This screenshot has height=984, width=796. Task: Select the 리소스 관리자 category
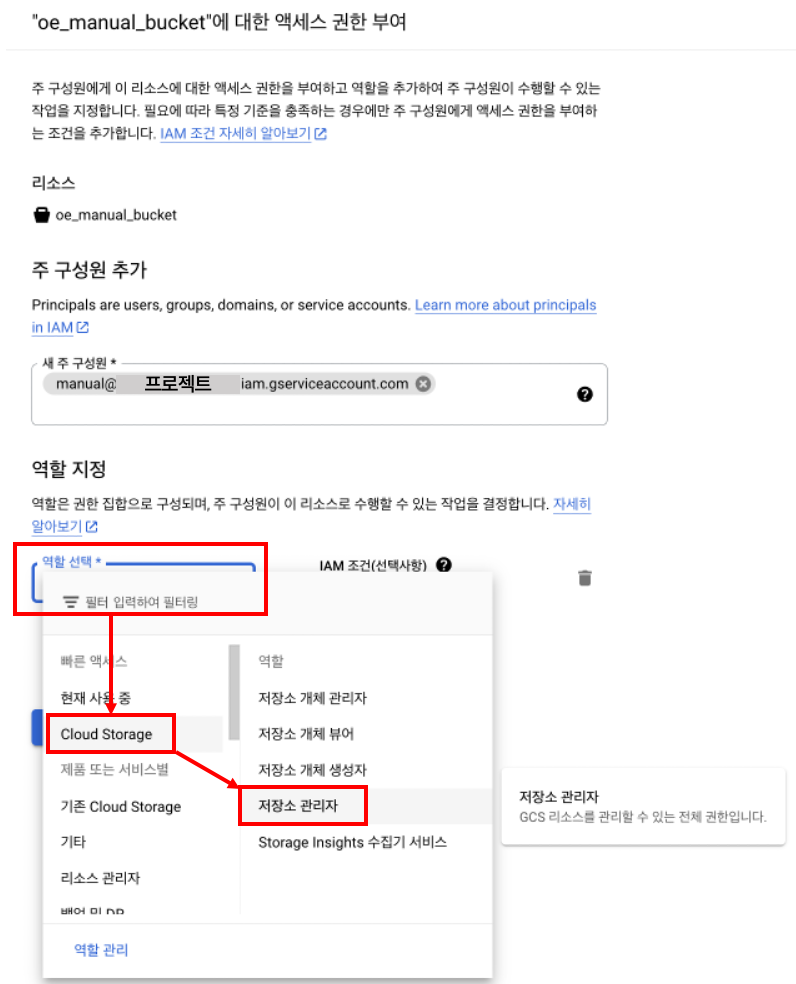(100, 878)
